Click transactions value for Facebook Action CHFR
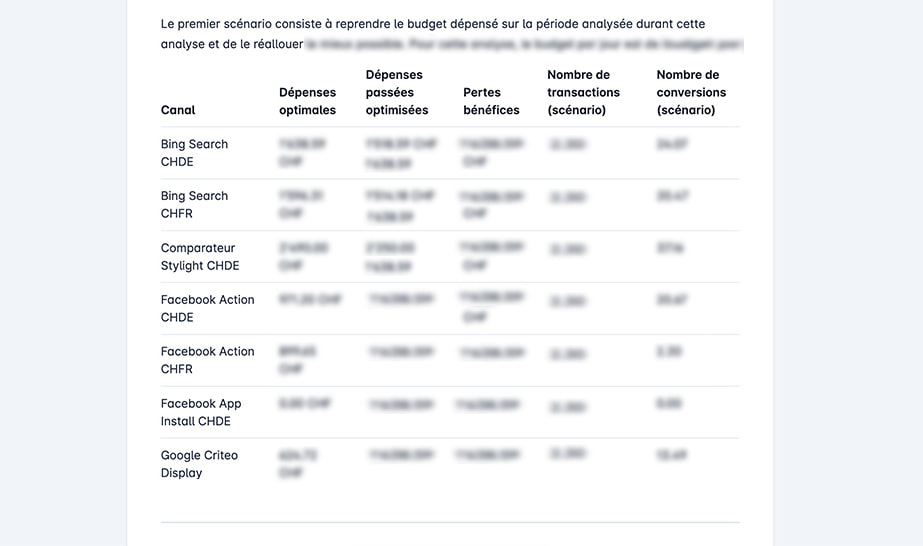The width and height of the screenshot is (923, 546). 567,354
